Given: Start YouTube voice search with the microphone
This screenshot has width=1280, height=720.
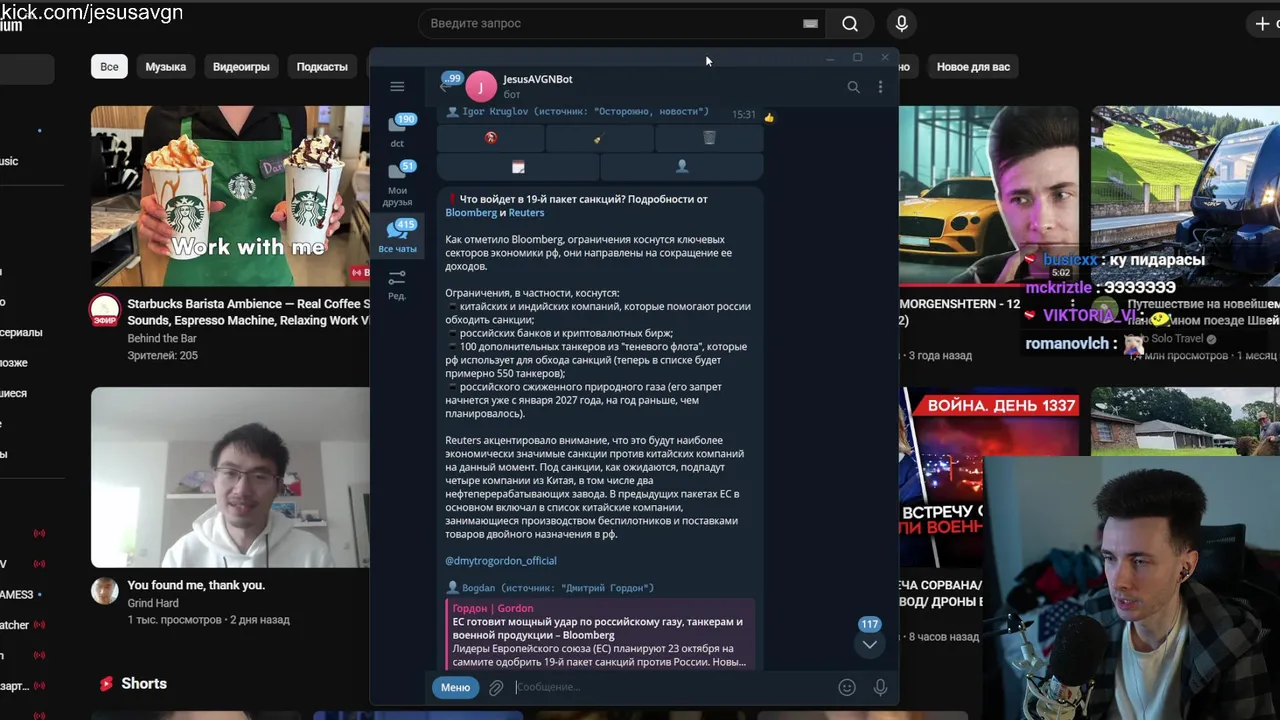Looking at the screenshot, I should [x=901, y=23].
